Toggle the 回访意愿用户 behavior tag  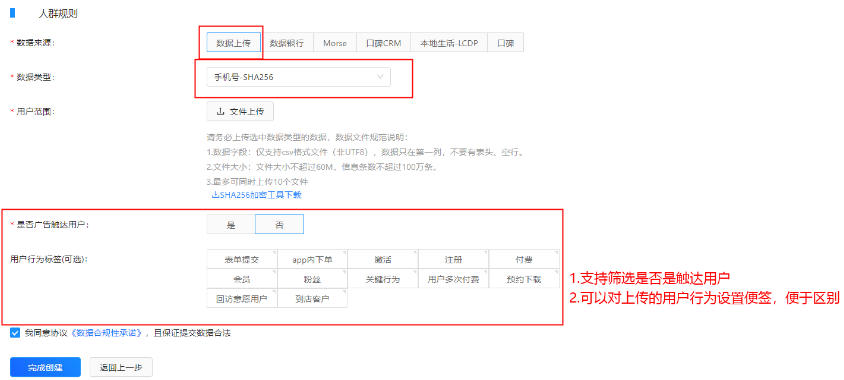242,298
